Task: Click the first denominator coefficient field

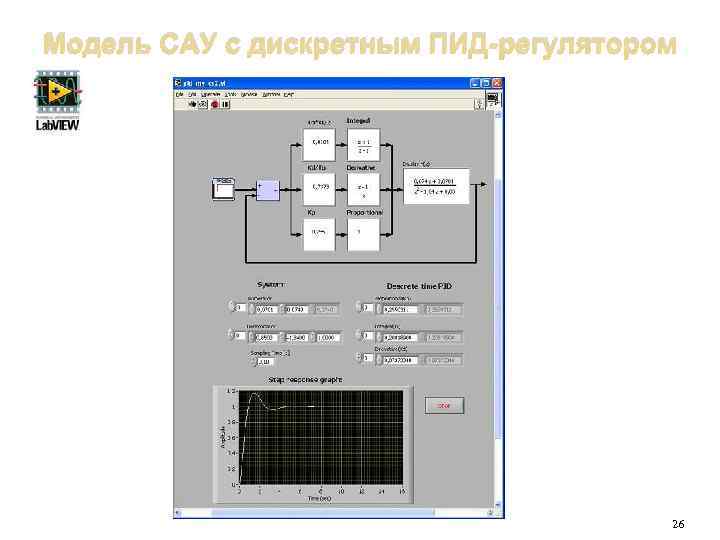Action: 266,338
